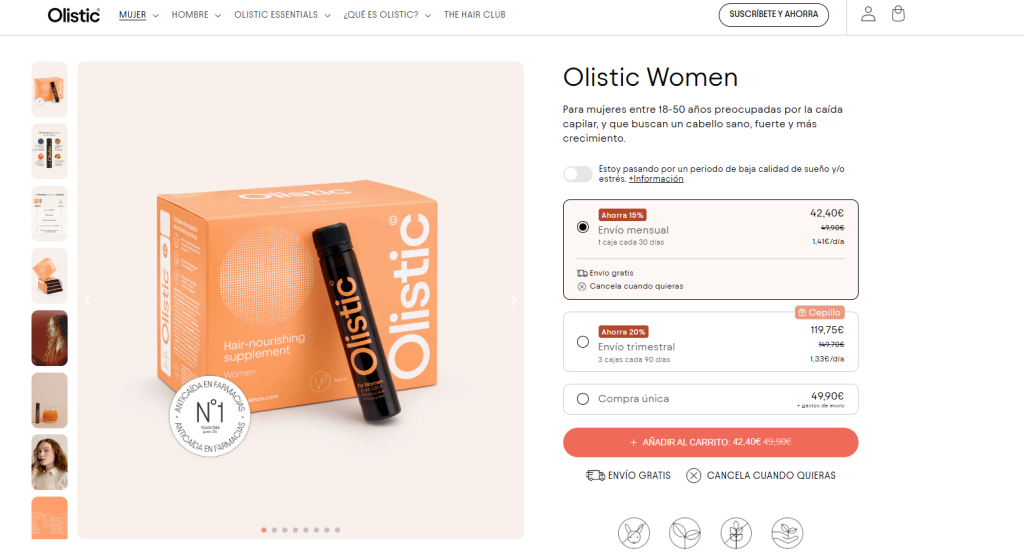Image resolution: width=1024 pixels, height=553 pixels.
Task: Click the hand holding plant icon
Action: [x=787, y=533]
